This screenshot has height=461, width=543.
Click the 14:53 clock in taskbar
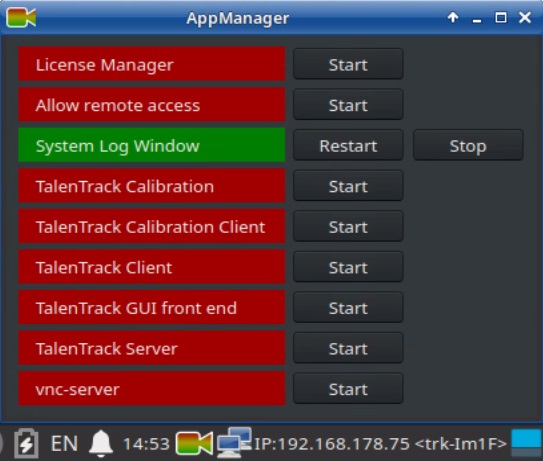(x=146, y=444)
